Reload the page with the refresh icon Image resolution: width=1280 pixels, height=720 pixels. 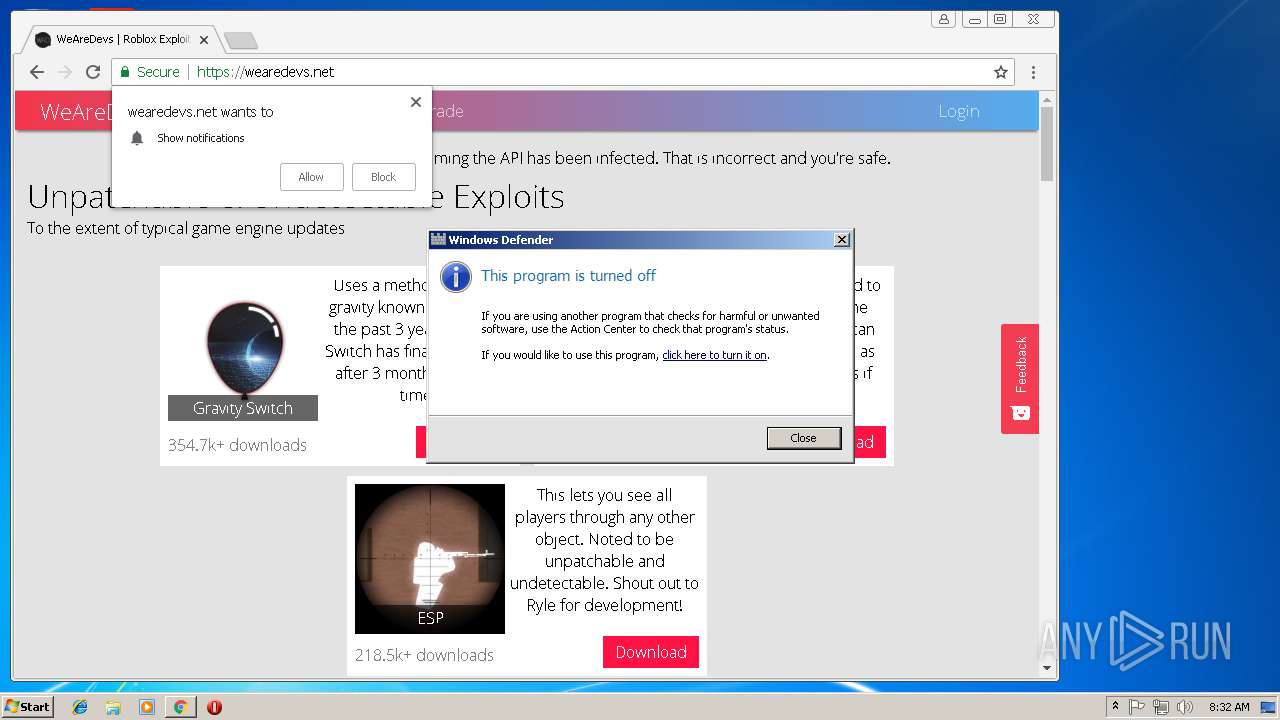point(93,72)
